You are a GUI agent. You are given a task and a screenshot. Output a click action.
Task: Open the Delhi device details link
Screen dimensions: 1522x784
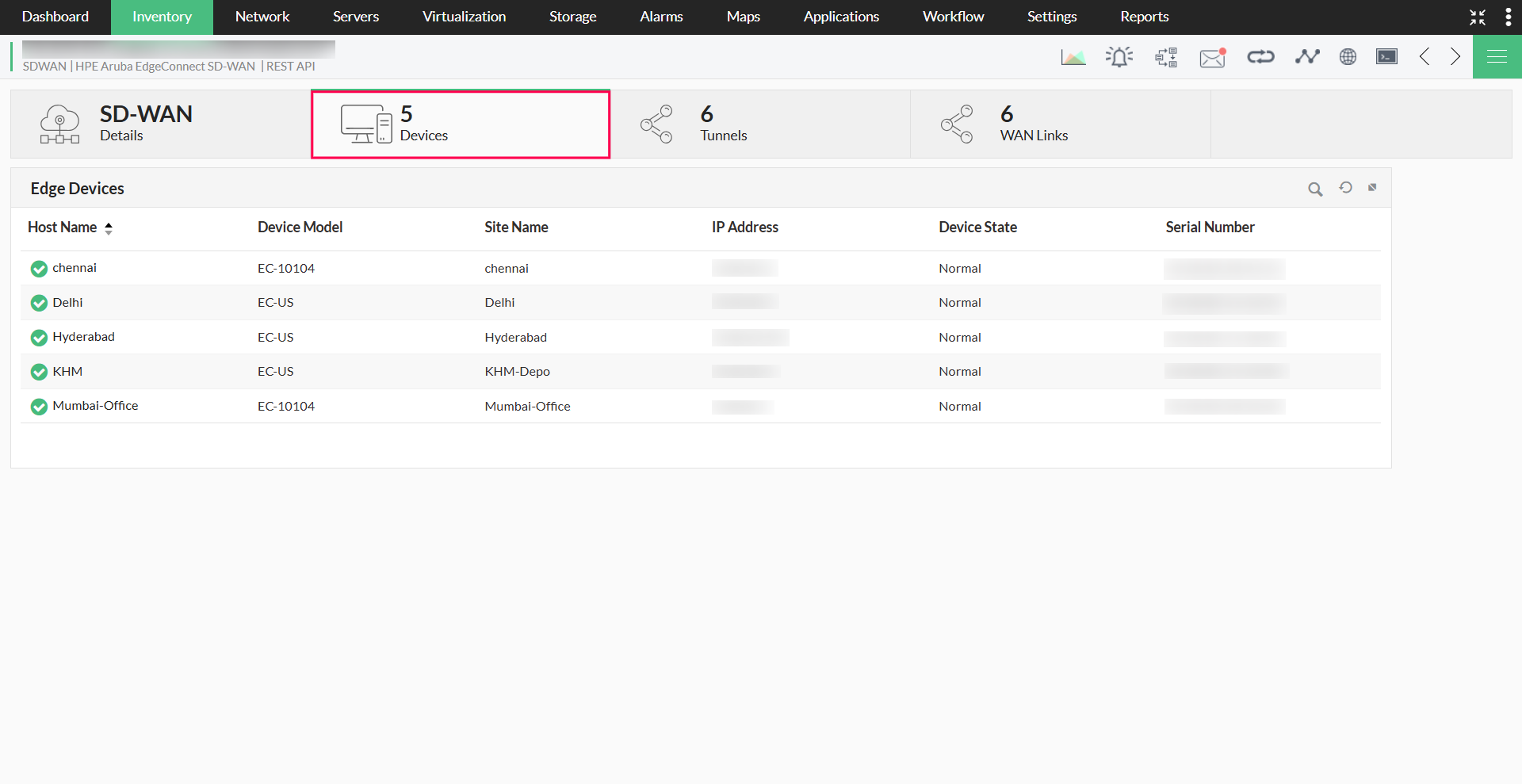[67, 302]
